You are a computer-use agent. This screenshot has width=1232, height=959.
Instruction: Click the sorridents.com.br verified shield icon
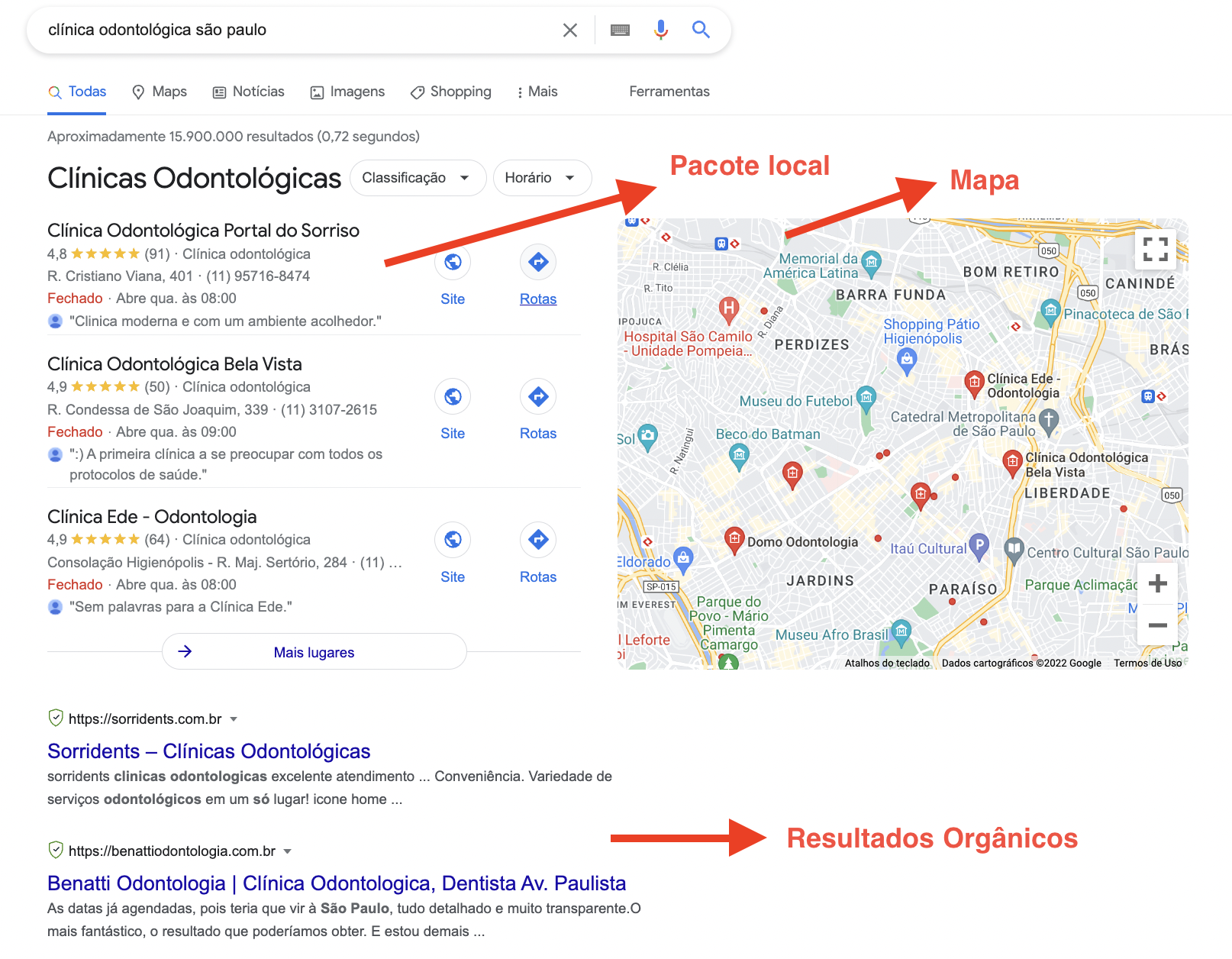tap(56, 718)
